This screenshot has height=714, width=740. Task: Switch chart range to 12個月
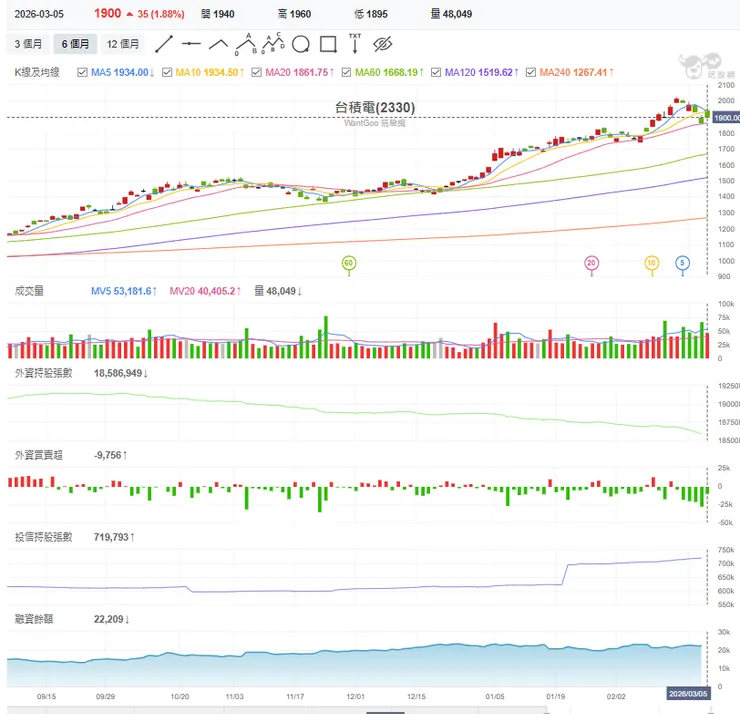(x=123, y=44)
